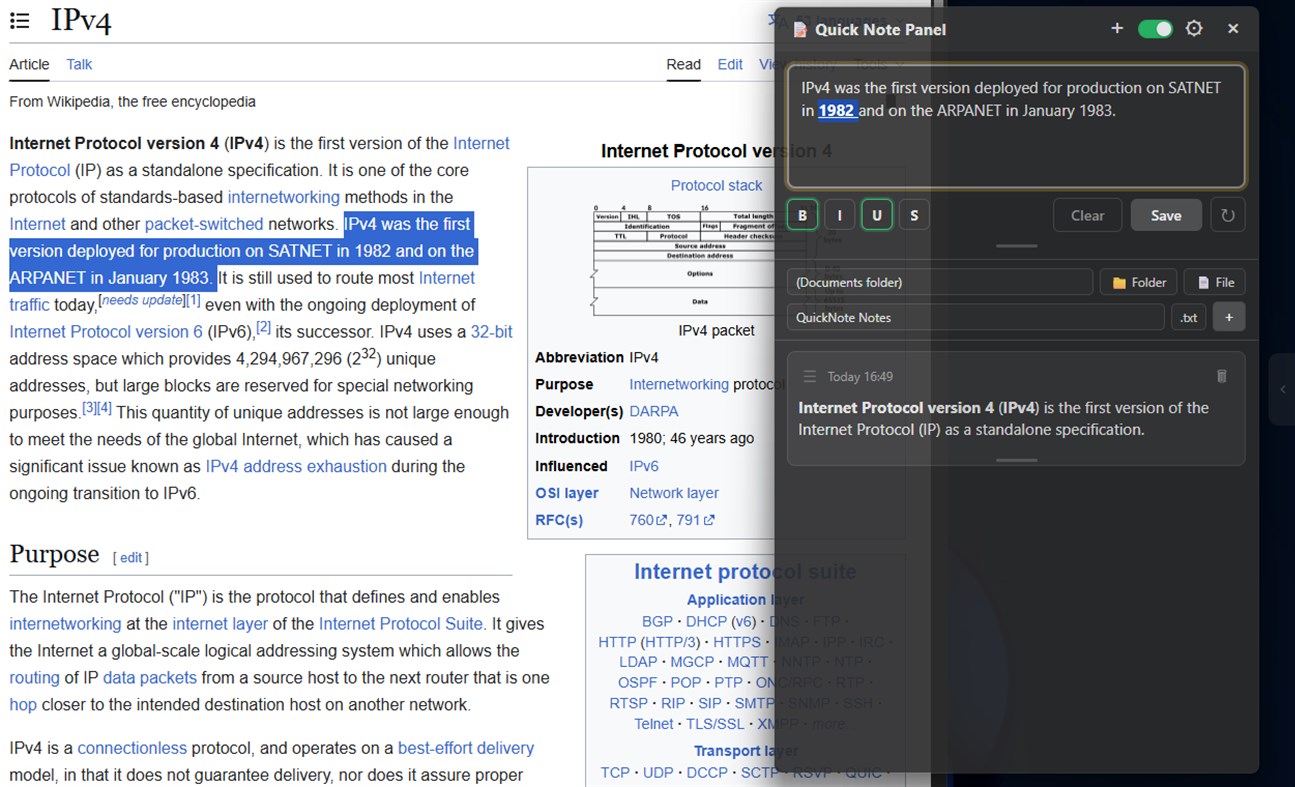Expand the side panel chevron at right edge
The image size is (1295, 787).
[1283, 389]
